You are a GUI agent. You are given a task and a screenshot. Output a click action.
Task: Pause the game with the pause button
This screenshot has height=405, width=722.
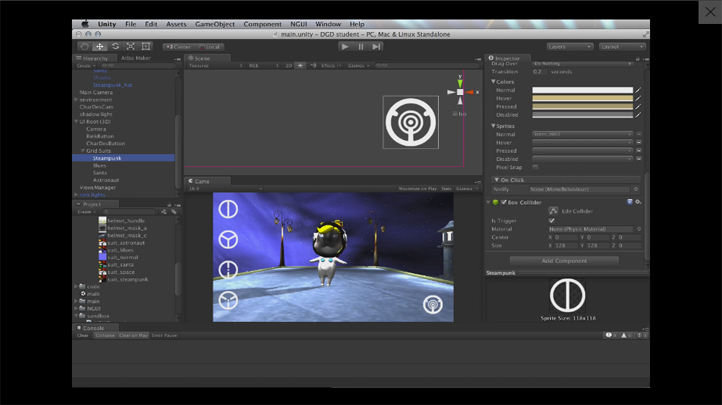coord(361,46)
